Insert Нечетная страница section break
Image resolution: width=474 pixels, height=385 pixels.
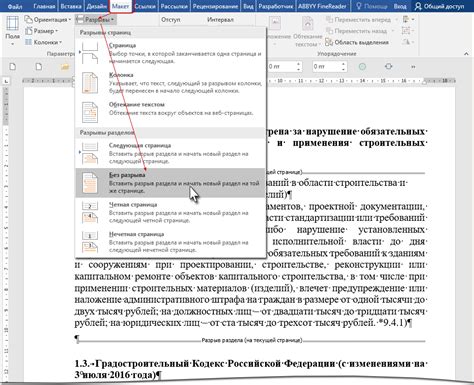click(171, 242)
